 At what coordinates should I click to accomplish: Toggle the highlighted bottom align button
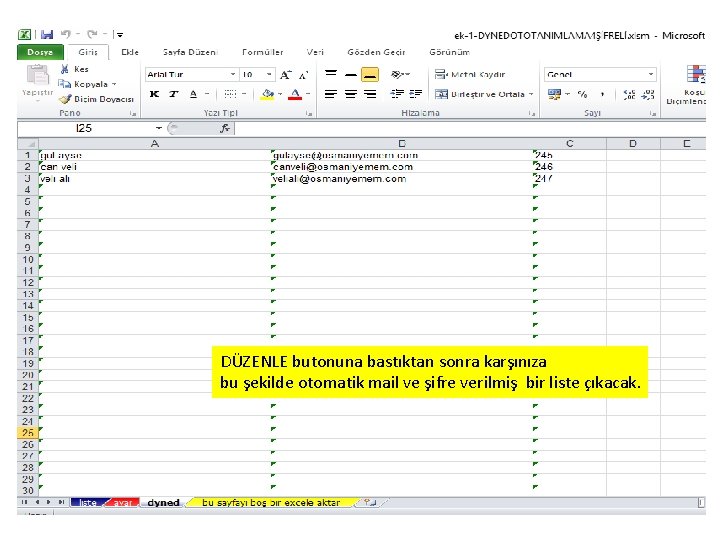(x=370, y=74)
